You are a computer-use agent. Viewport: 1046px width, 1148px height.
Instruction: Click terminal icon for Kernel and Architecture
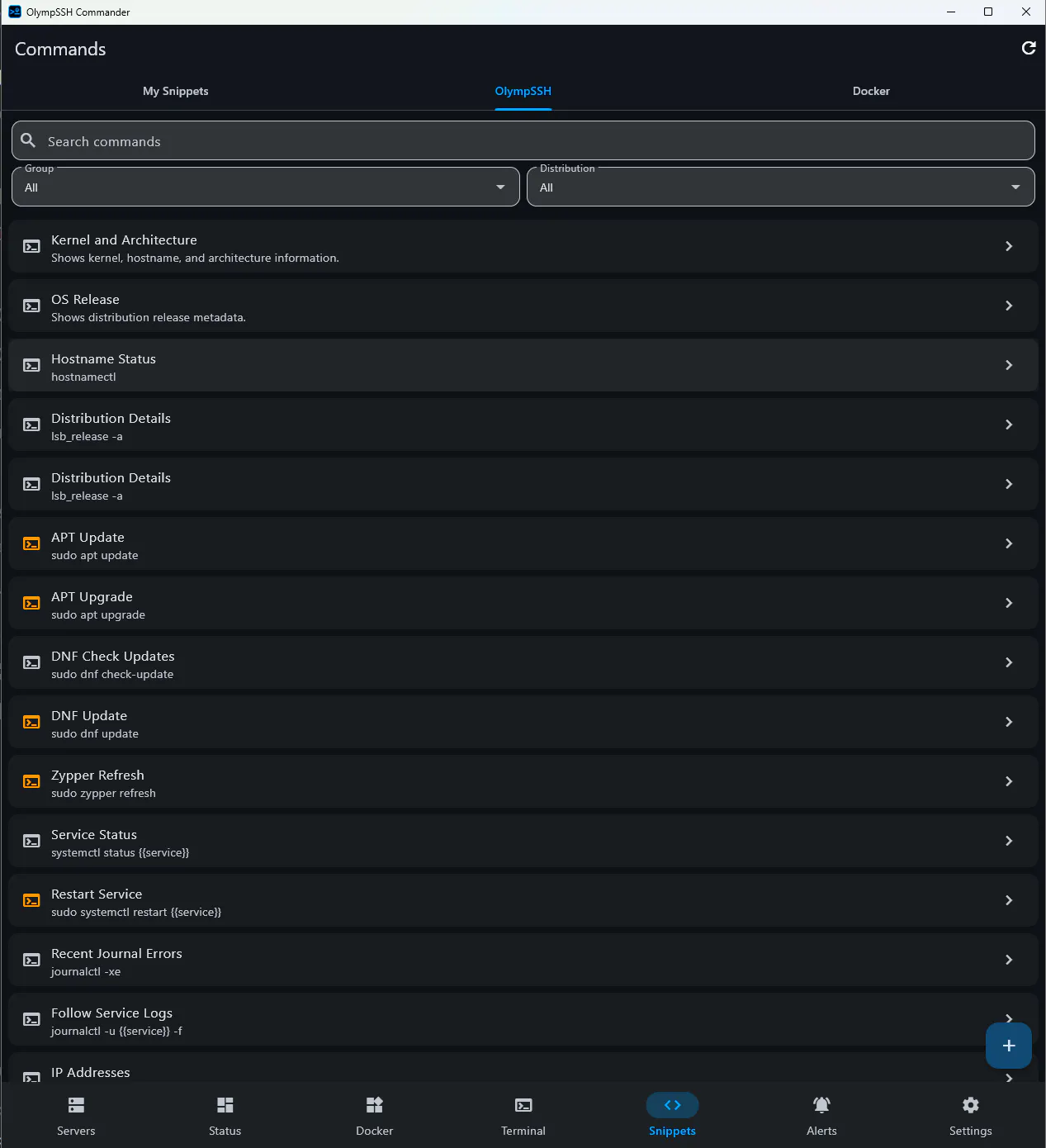pos(31,247)
